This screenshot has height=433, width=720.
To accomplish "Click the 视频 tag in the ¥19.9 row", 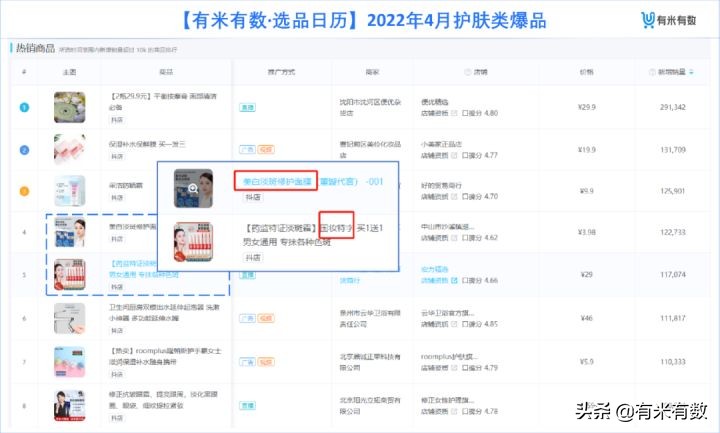I will click(266, 149).
